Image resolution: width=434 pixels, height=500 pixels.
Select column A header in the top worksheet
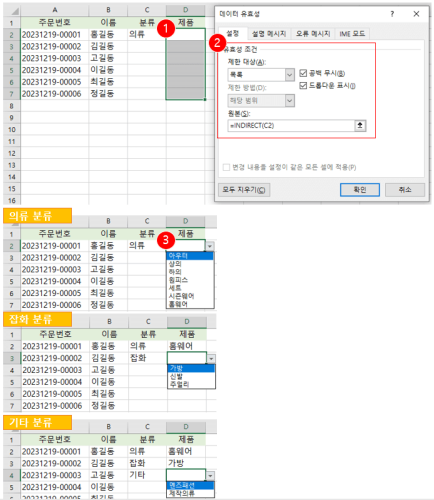pos(55,10)
